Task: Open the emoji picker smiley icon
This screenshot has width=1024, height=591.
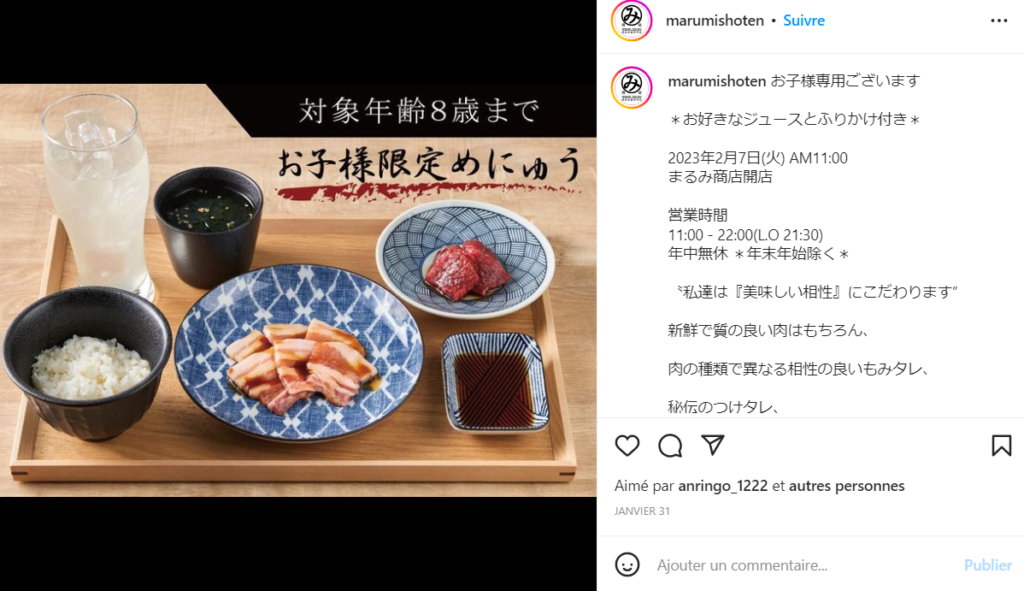Action: [627, 564]
